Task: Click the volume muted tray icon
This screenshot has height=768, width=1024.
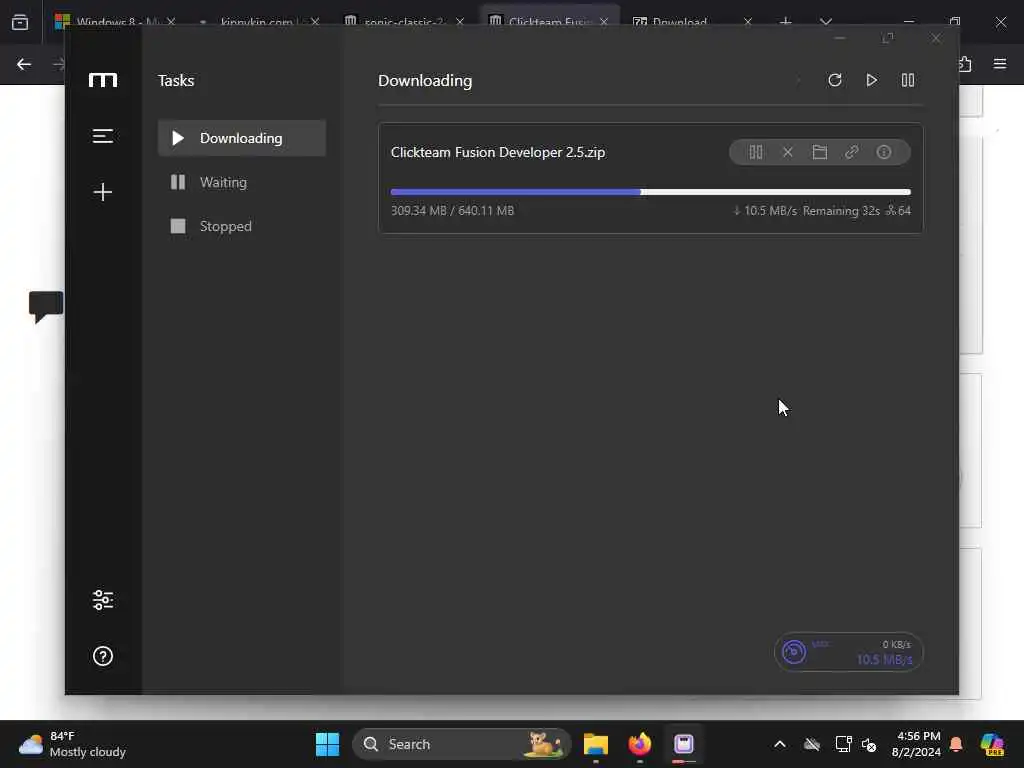Action: click(869, 744)
